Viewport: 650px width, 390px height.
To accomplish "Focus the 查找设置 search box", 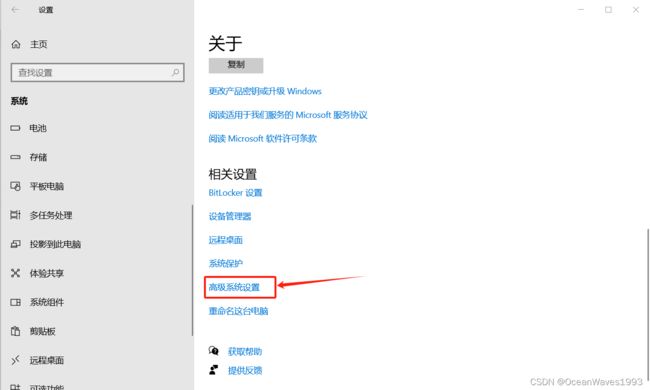I will coord(97,73).
